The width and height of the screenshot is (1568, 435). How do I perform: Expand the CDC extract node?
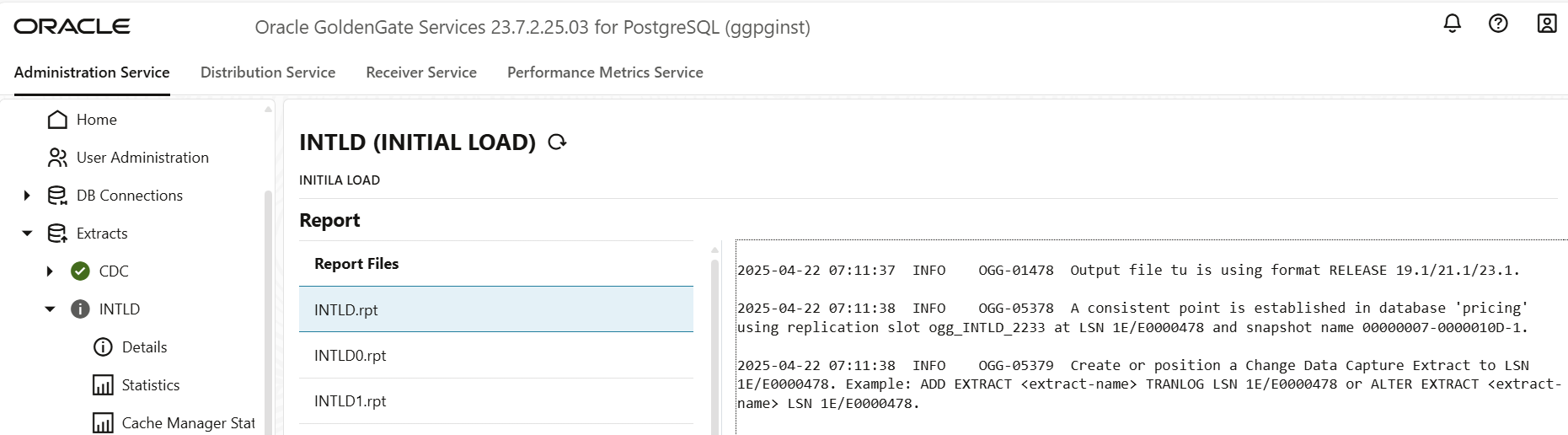[x=50, y=271]
